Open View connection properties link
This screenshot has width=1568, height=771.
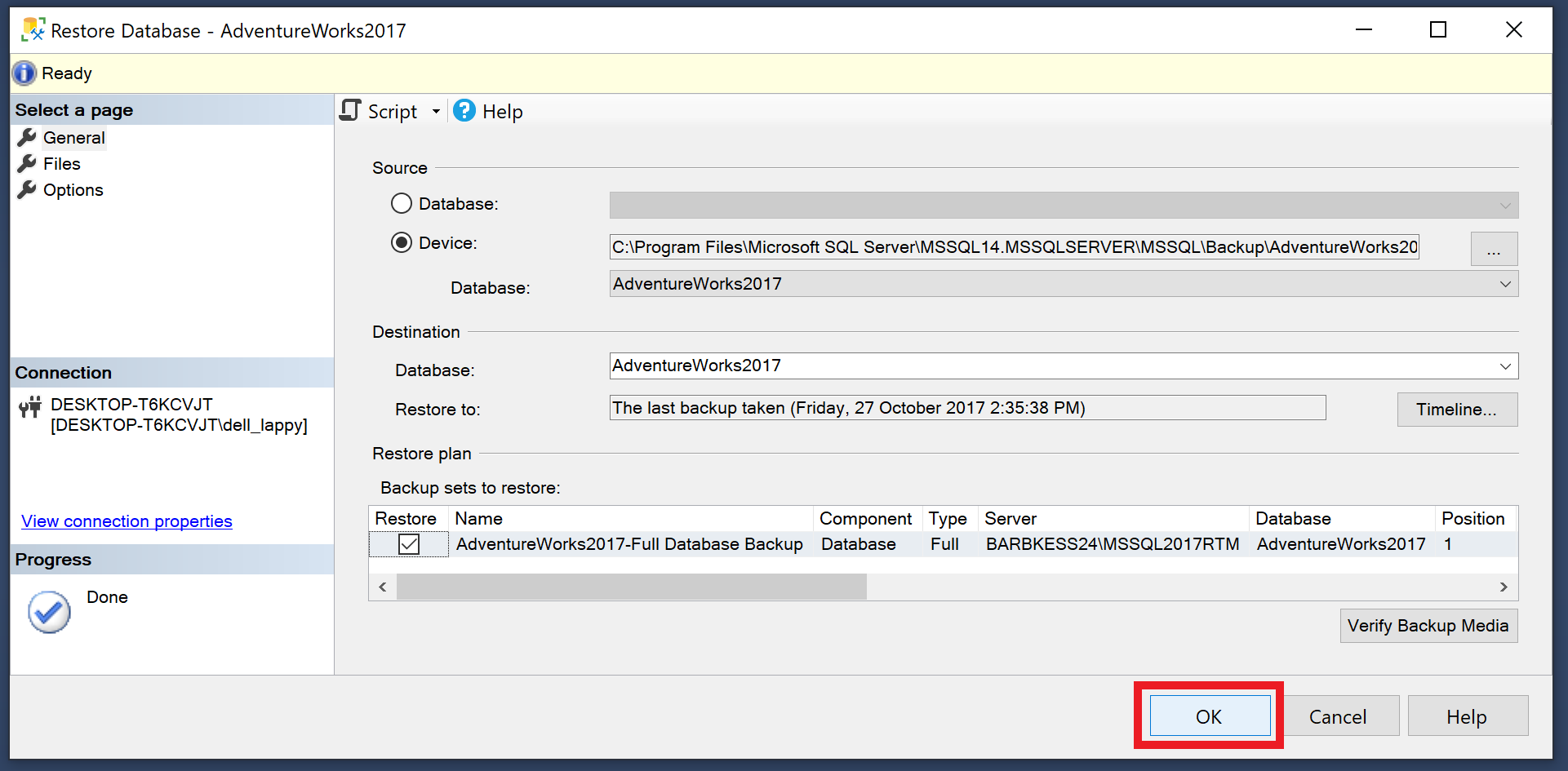click(126, 521)
